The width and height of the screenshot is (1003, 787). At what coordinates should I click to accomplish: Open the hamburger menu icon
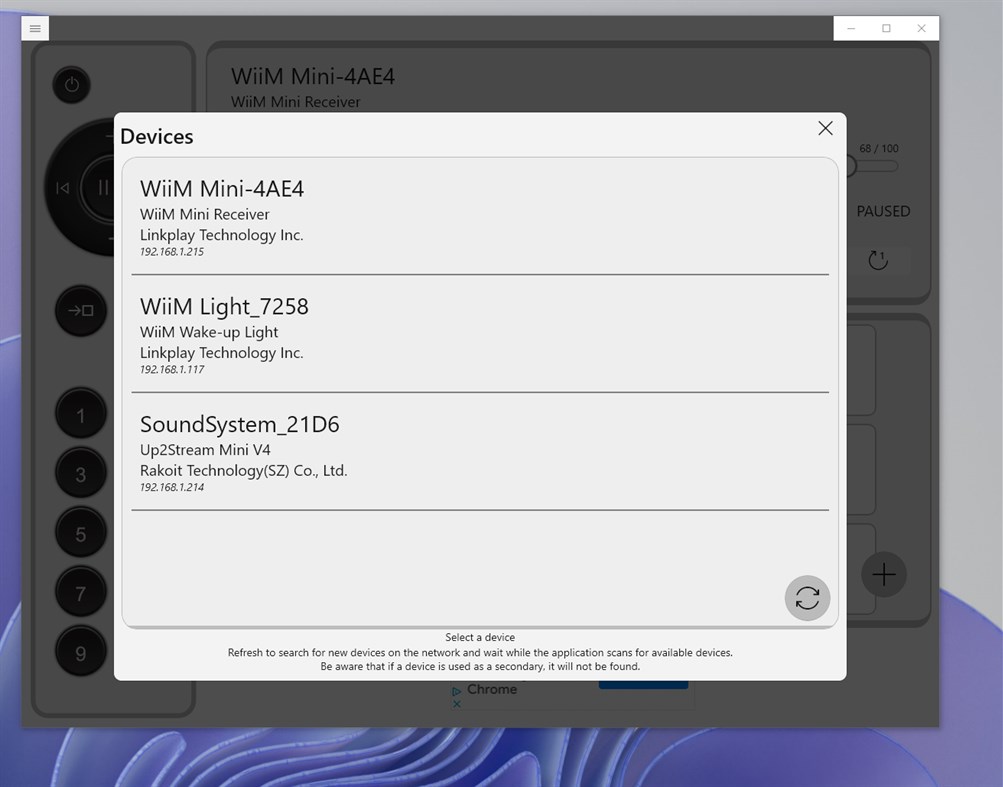click(x=35, y=28)
